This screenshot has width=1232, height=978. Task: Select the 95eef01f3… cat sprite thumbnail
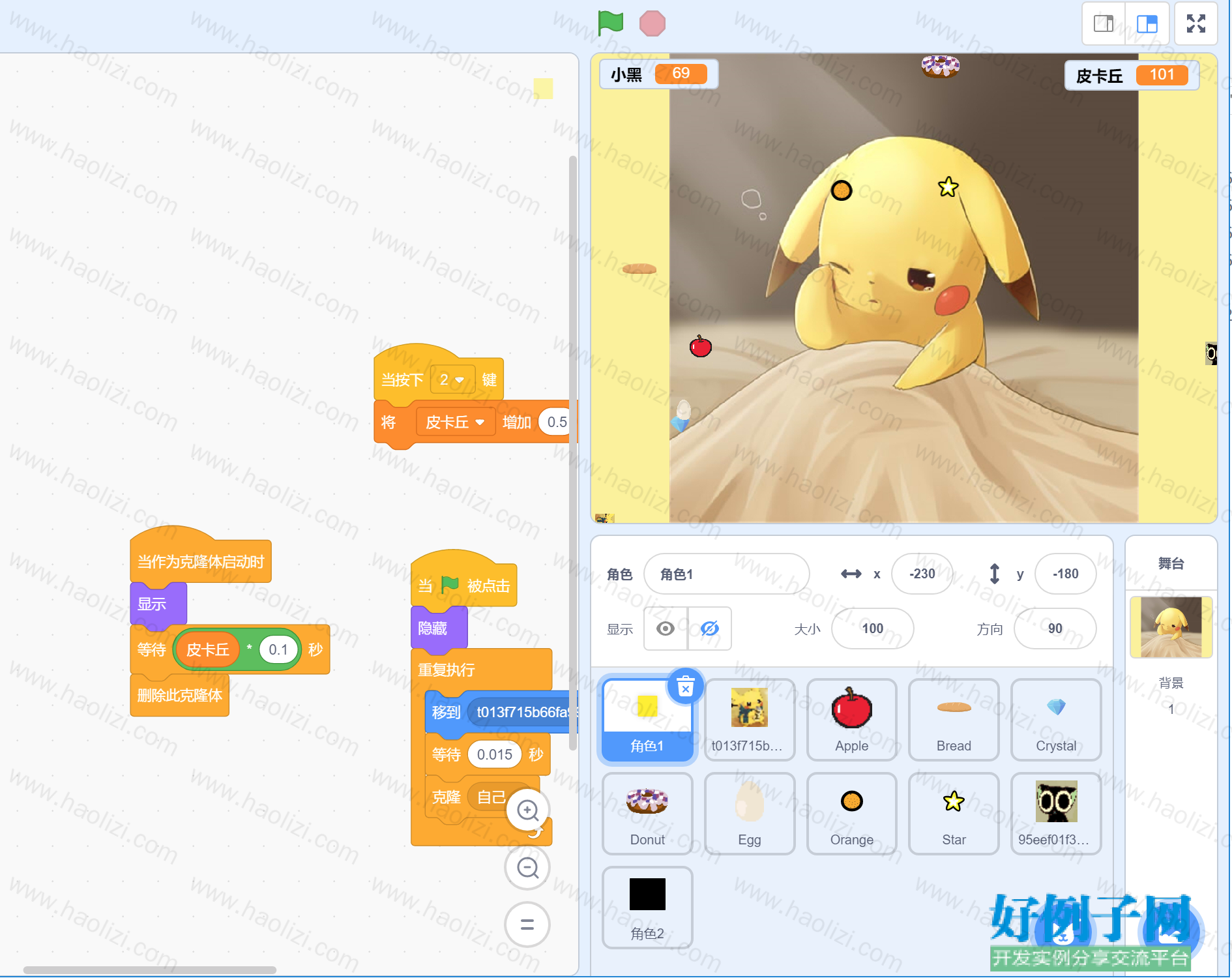pyautogui.click(x=1056, y=814)
